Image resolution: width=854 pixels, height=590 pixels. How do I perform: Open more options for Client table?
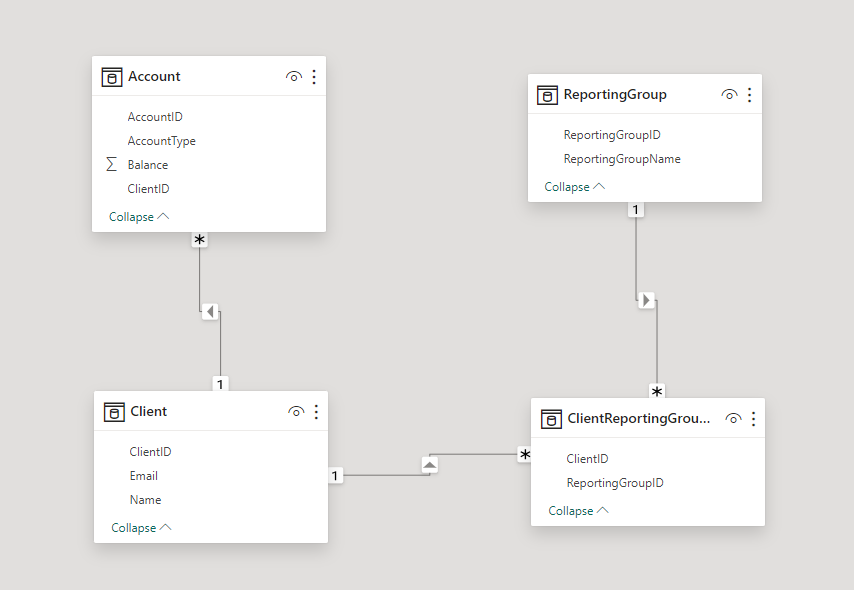pos(316,412)
